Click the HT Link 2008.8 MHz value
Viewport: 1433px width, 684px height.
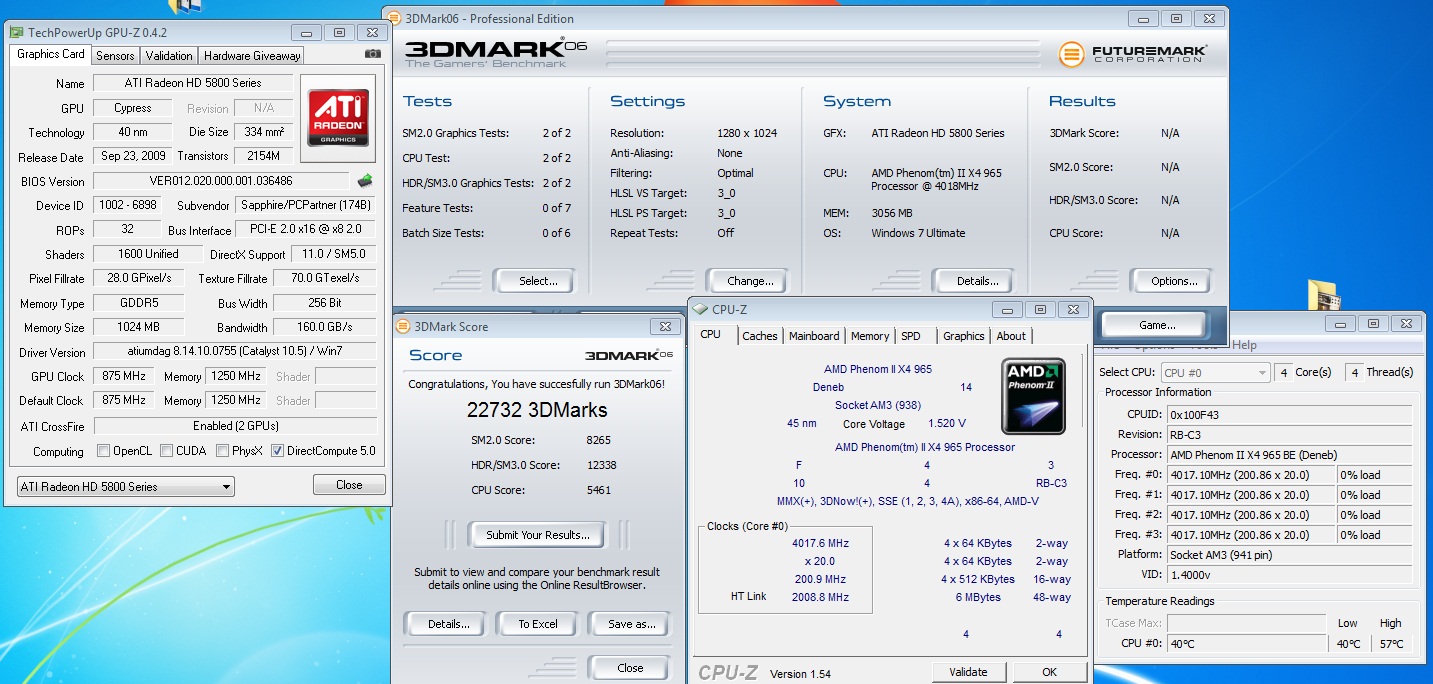(x=820, y=597)
